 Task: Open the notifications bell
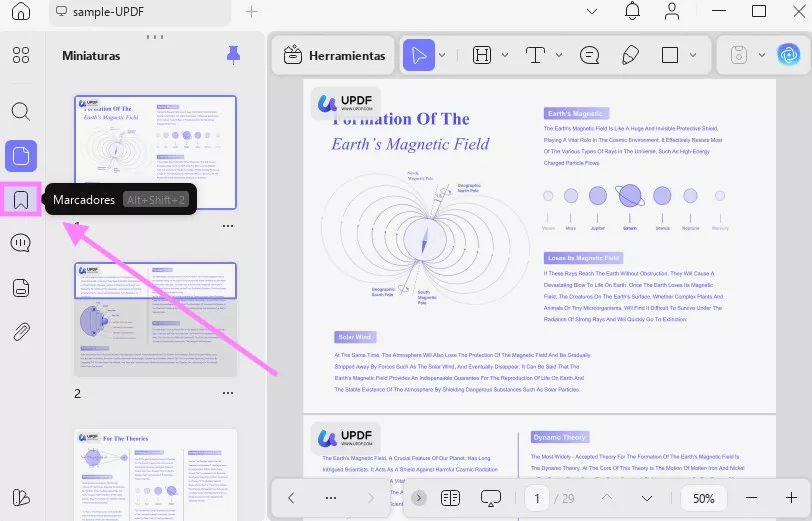click(632, 11)
